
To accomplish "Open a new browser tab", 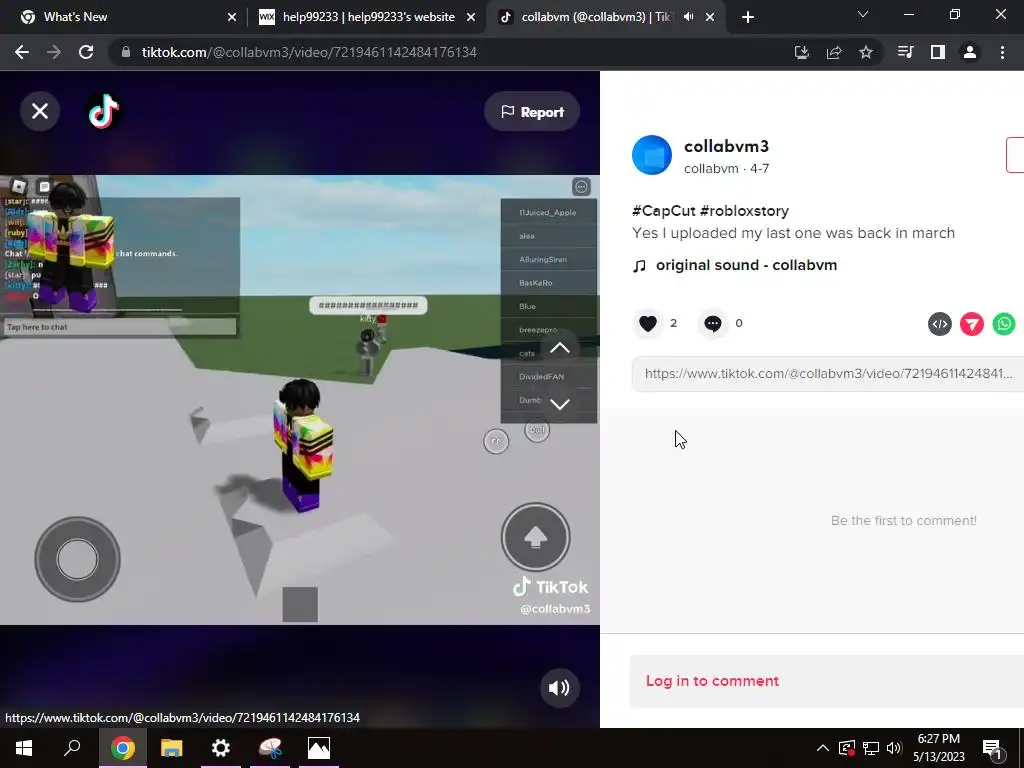I will pyautogui.click(x=748, y=18).
